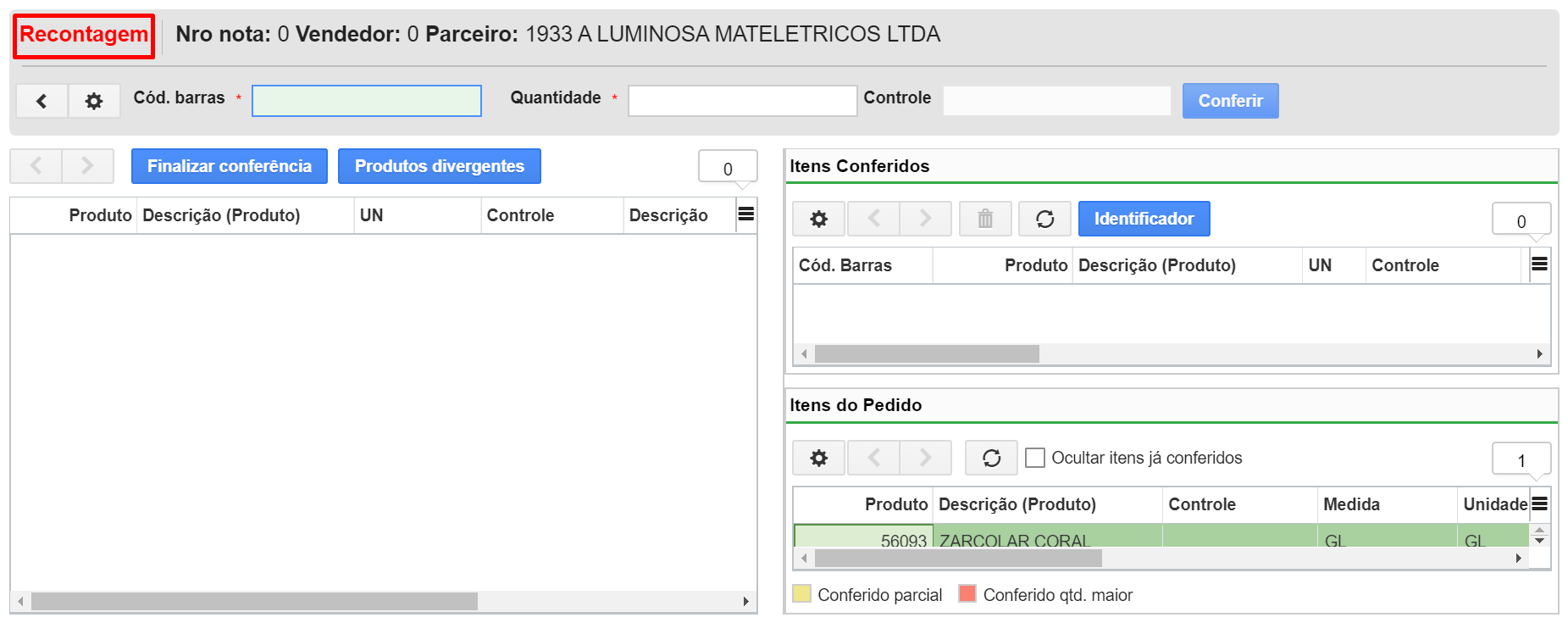Click ZARCOLAR CORAL description cell

coord(1047,537)
